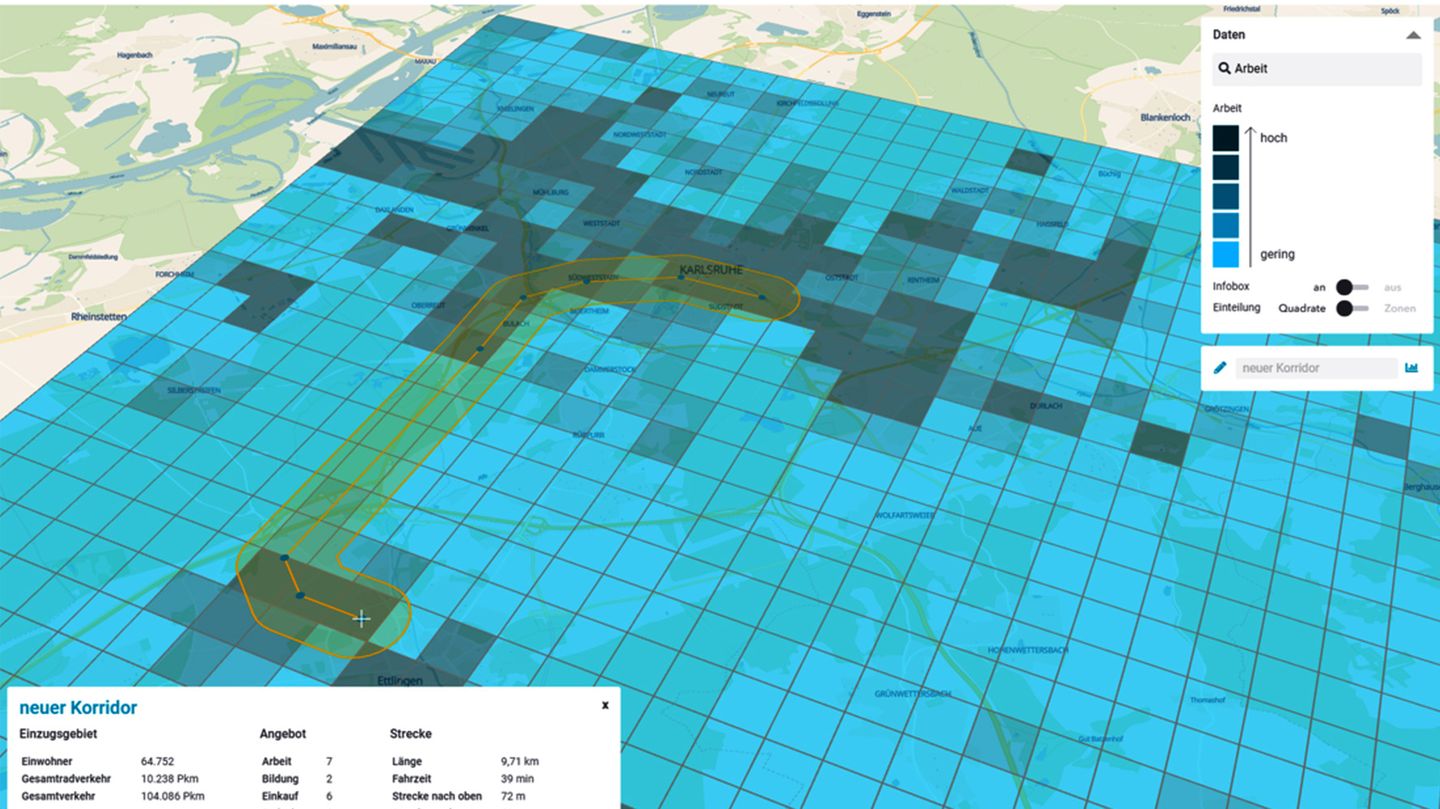
Task: Click the Bildung row in Angebot
Action: pos(296,778)
